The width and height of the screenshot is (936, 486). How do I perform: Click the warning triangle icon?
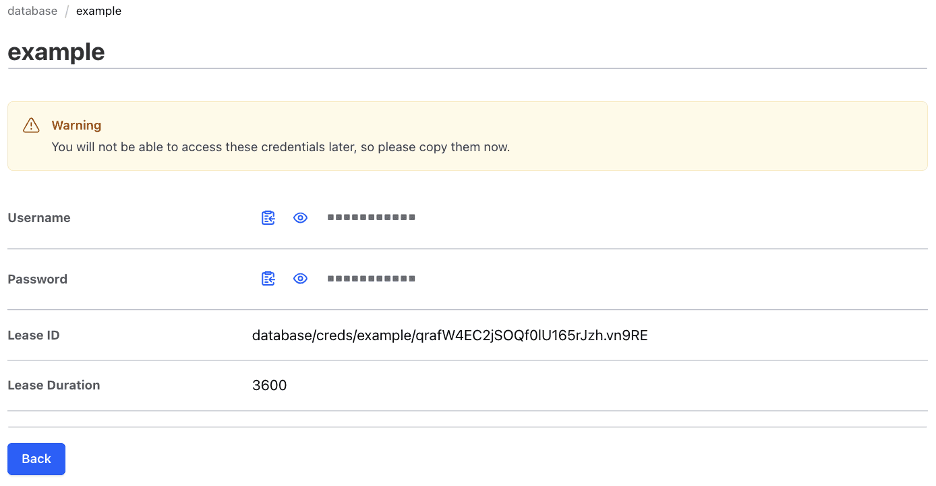(31, 126)
